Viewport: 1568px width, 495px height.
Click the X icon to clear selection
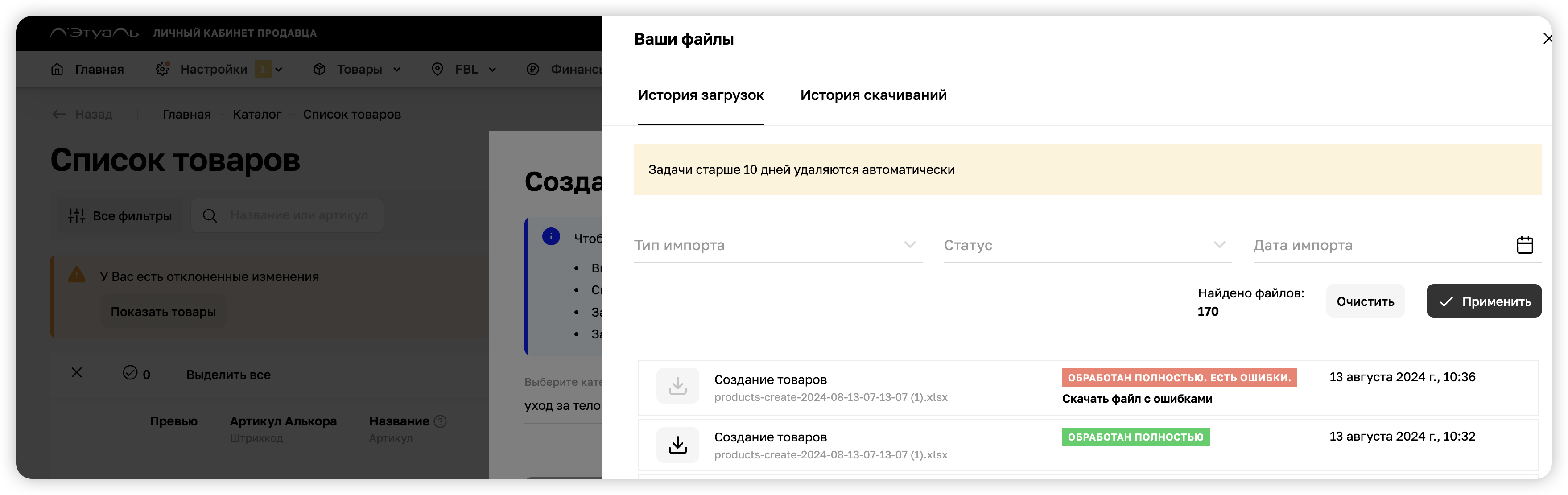click(x=77, y=373)
